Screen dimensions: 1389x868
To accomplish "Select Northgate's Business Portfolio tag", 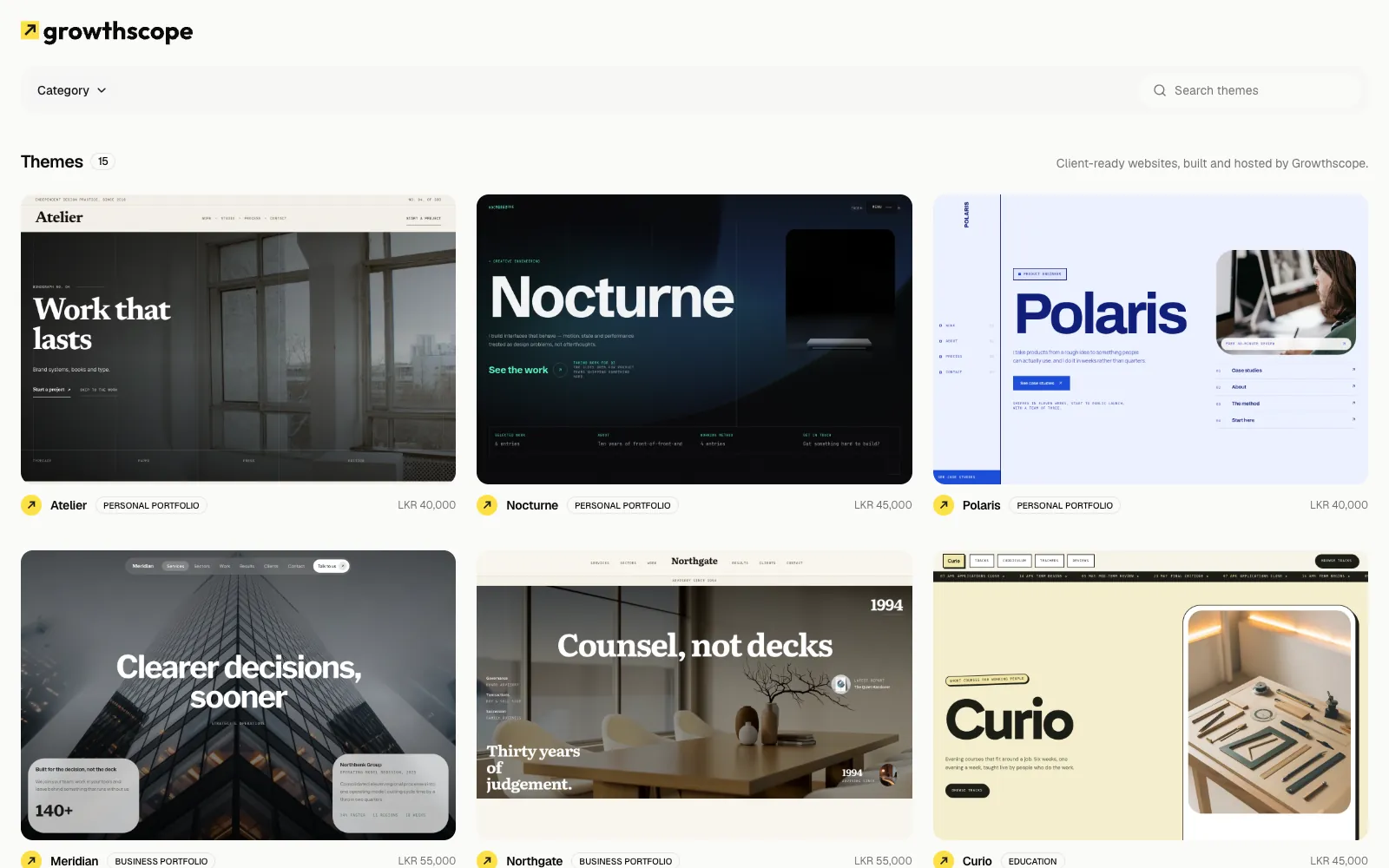I will point(626,861).
